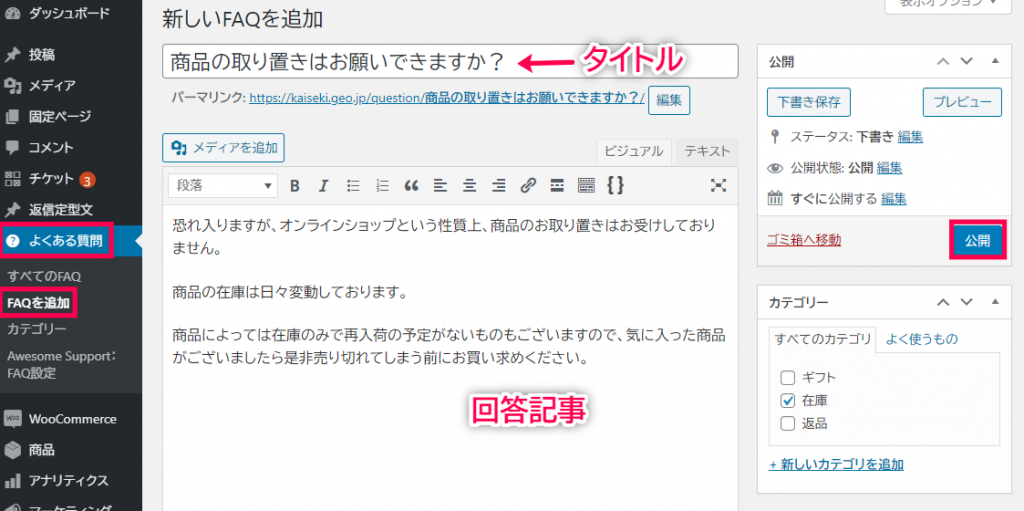Apply blockquote formatting
The width and height of the screenshot is (1024, 511).
[x=411, y=186]
